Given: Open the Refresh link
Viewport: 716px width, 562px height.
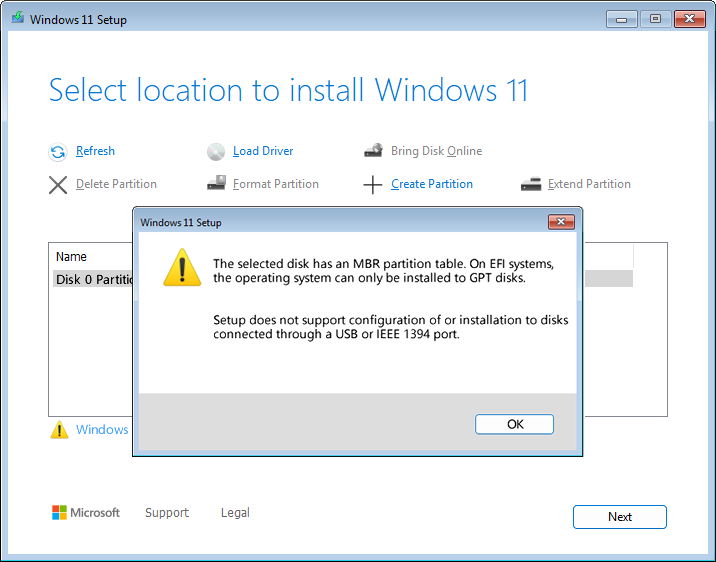Looking at the screenshot, I should pyautogui.click(x=95, y=151).
